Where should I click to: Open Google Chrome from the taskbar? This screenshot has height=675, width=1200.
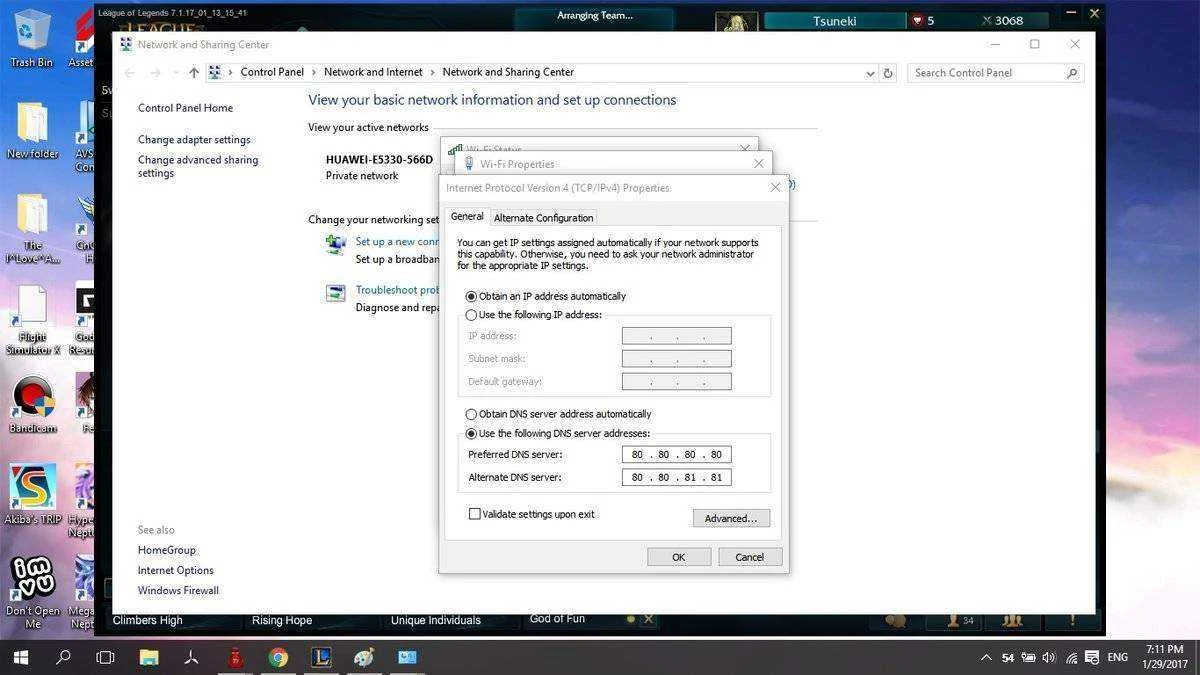(278, 657)
